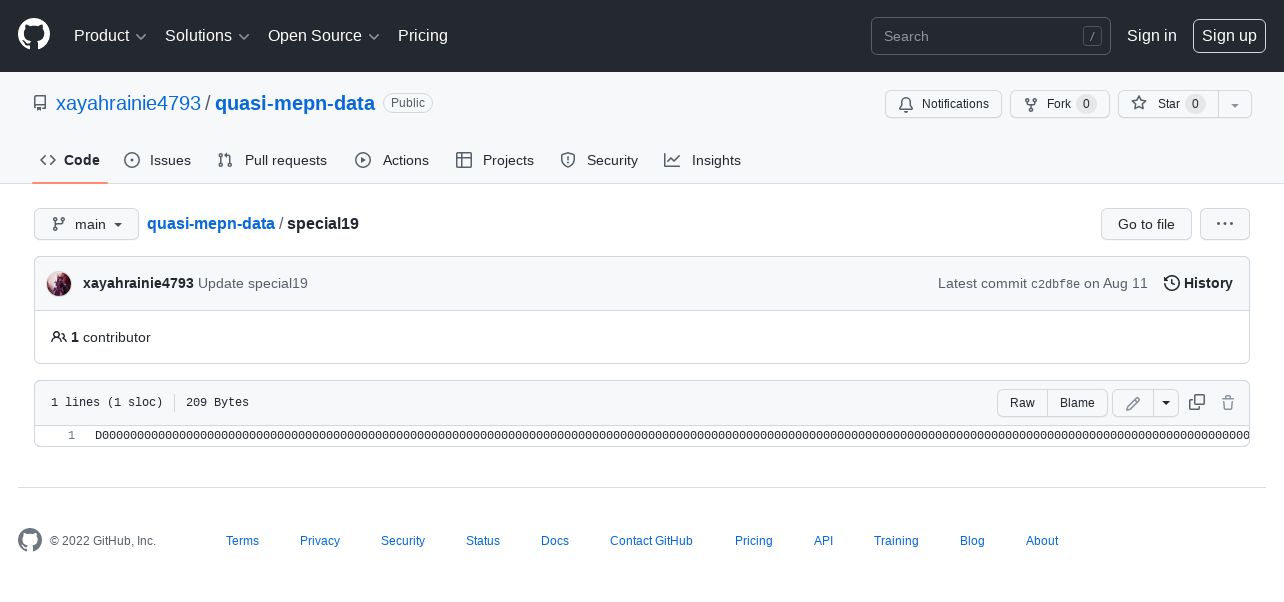The width and height of the screenshot is (1284, 602).
Task: Star the repository
Action: (x=1168, y=104)
